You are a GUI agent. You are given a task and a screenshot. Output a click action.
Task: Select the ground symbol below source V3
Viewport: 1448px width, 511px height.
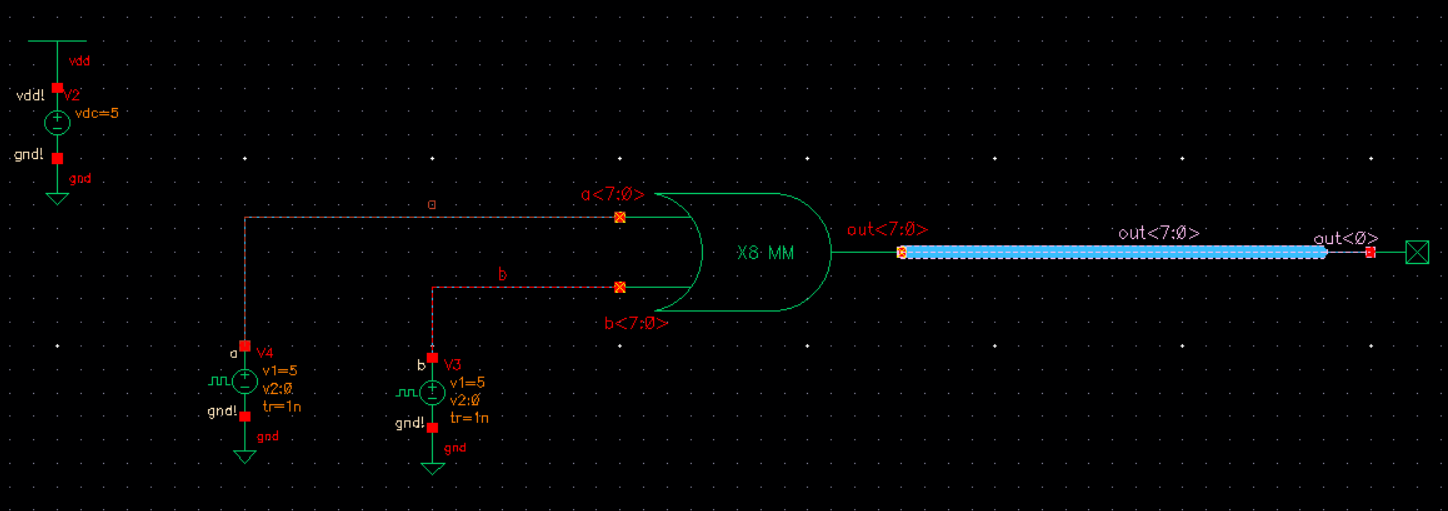click(432, 468)
